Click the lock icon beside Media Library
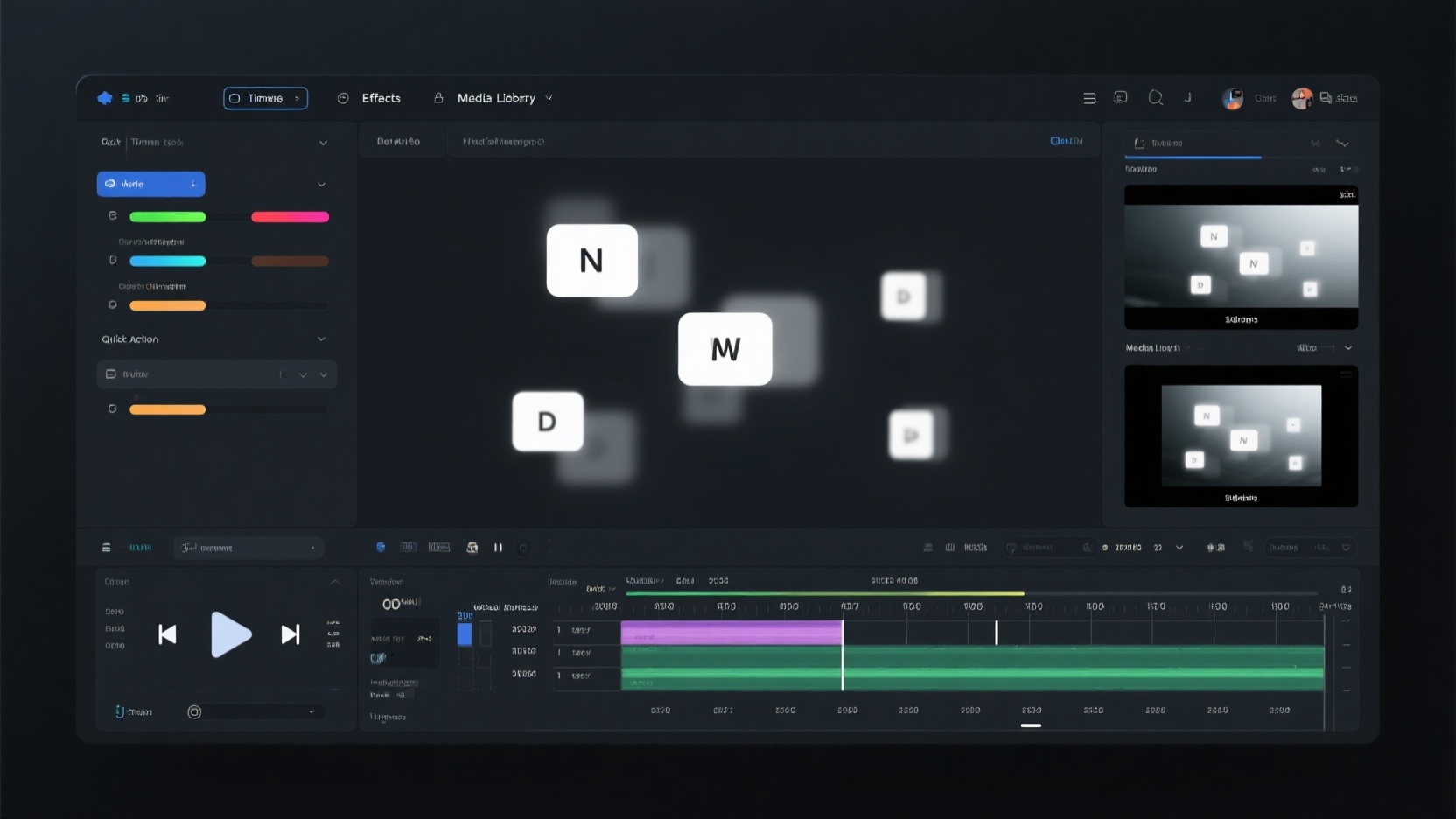 [x=438, y=98]
